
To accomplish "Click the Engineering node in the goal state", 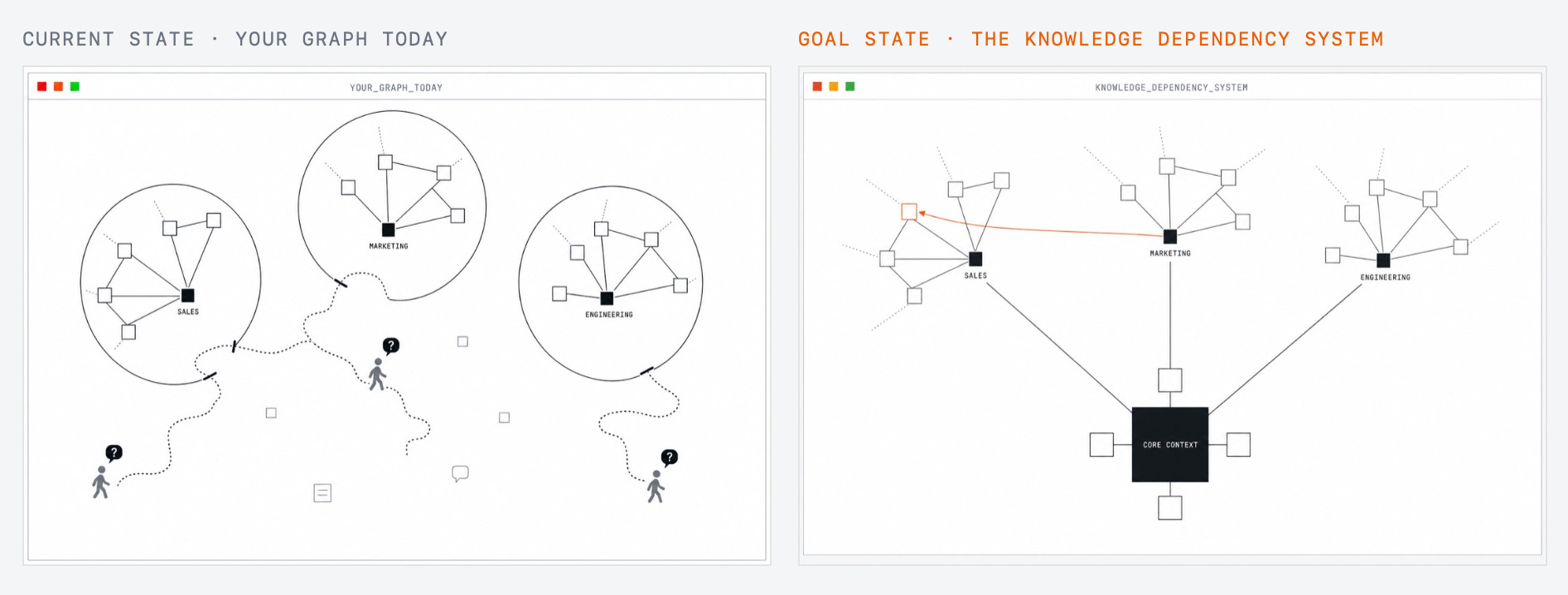I will [1383, 260].
